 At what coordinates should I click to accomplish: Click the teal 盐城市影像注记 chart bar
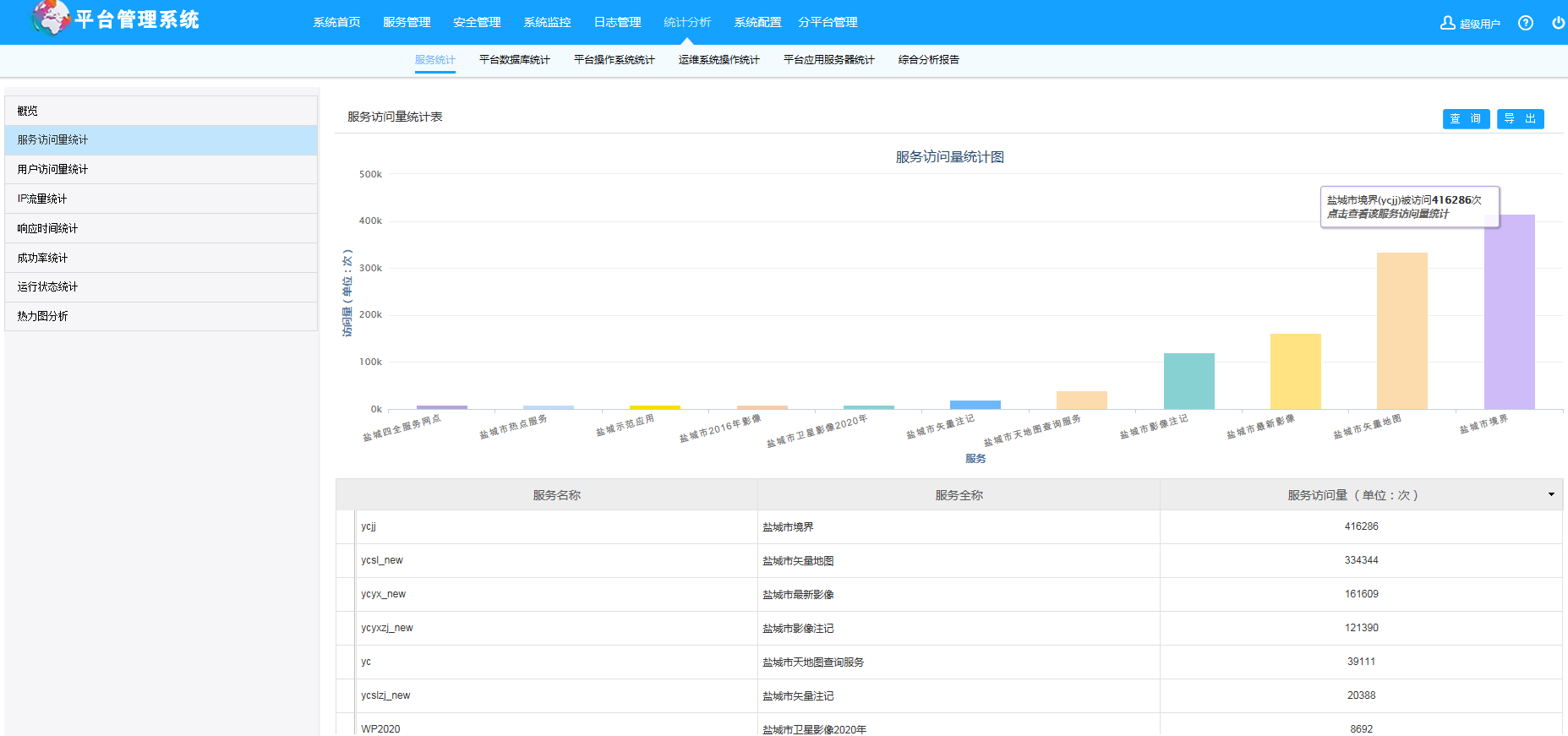(x=1188, y=381)
